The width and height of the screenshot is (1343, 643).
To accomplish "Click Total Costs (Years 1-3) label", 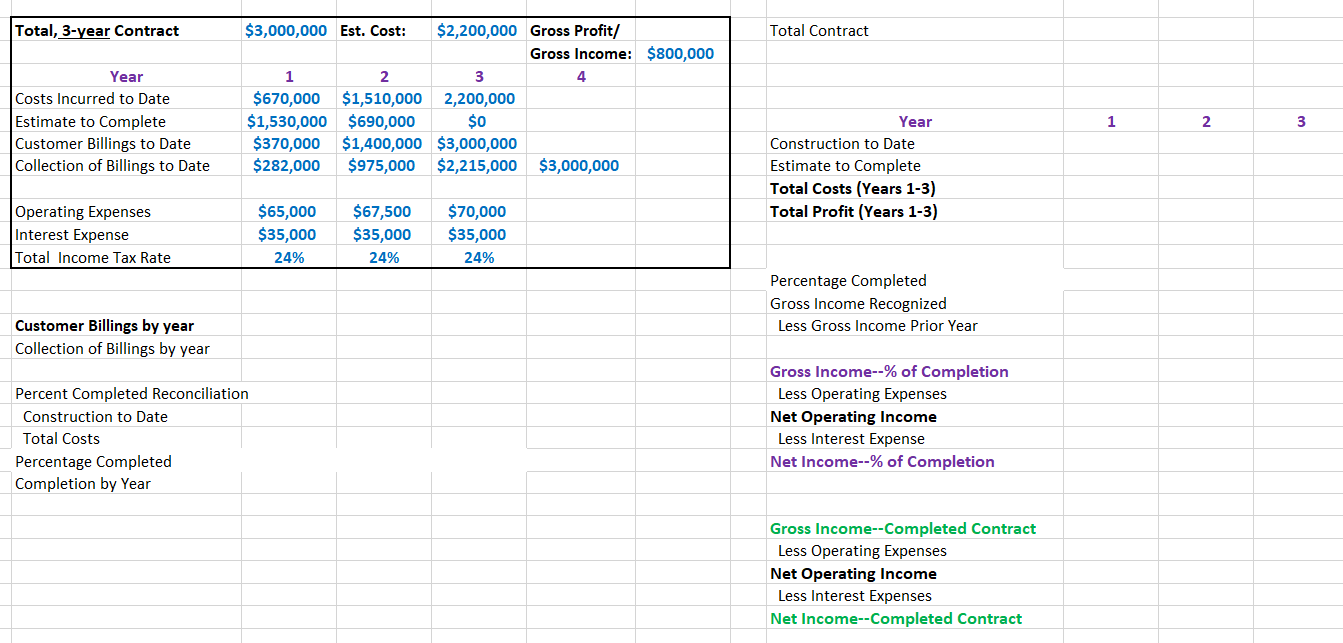I will 851,188.
